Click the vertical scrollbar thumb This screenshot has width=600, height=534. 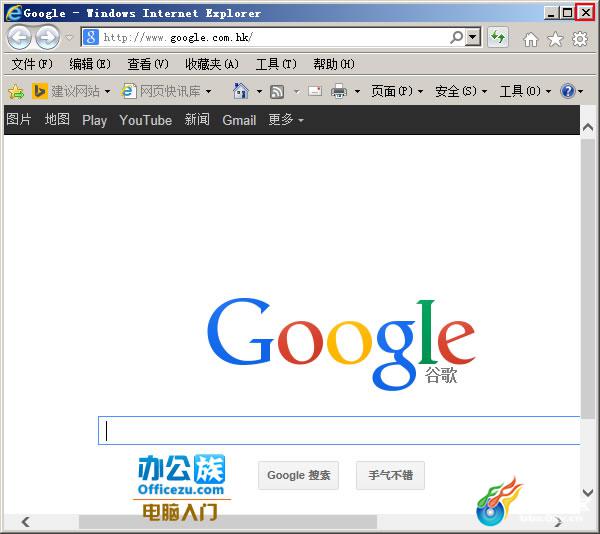pyautogui.click(x=588, y=279)
